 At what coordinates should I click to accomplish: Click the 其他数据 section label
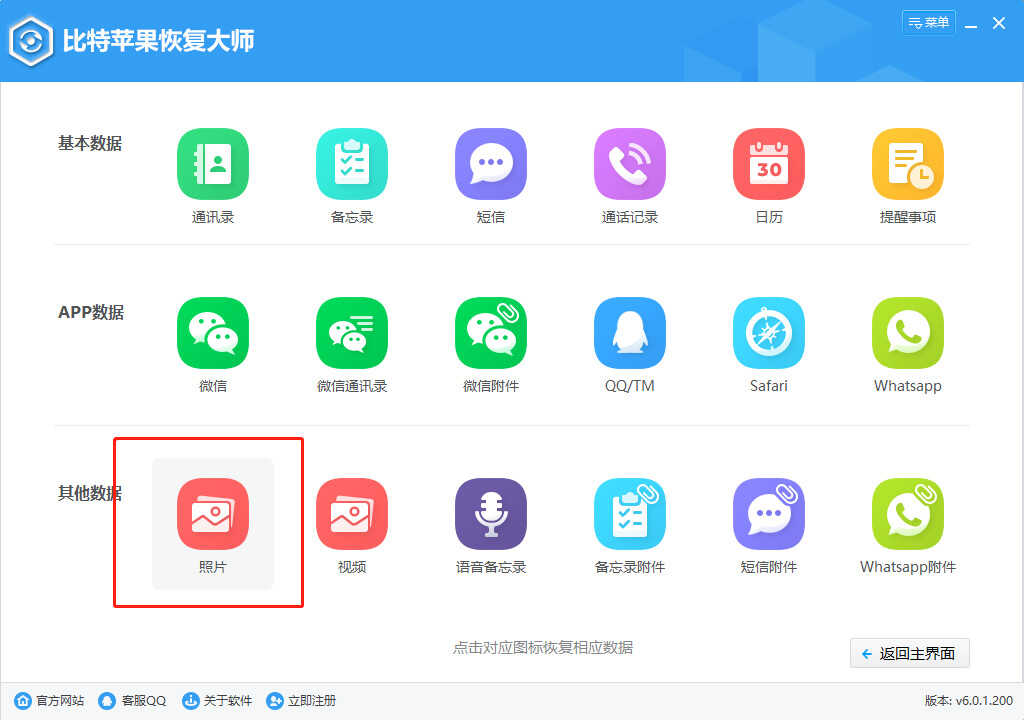(x=90, y=493)
